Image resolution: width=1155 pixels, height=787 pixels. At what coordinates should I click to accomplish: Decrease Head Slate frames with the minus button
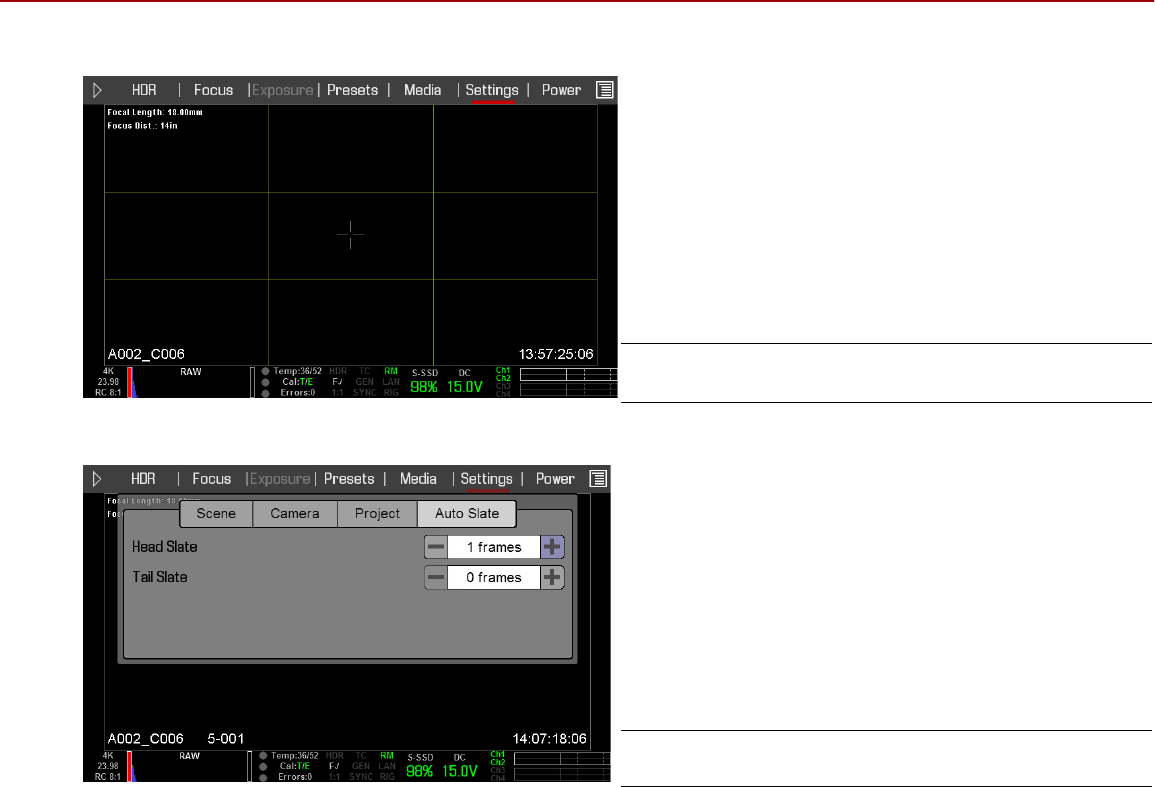coord(436,547)
